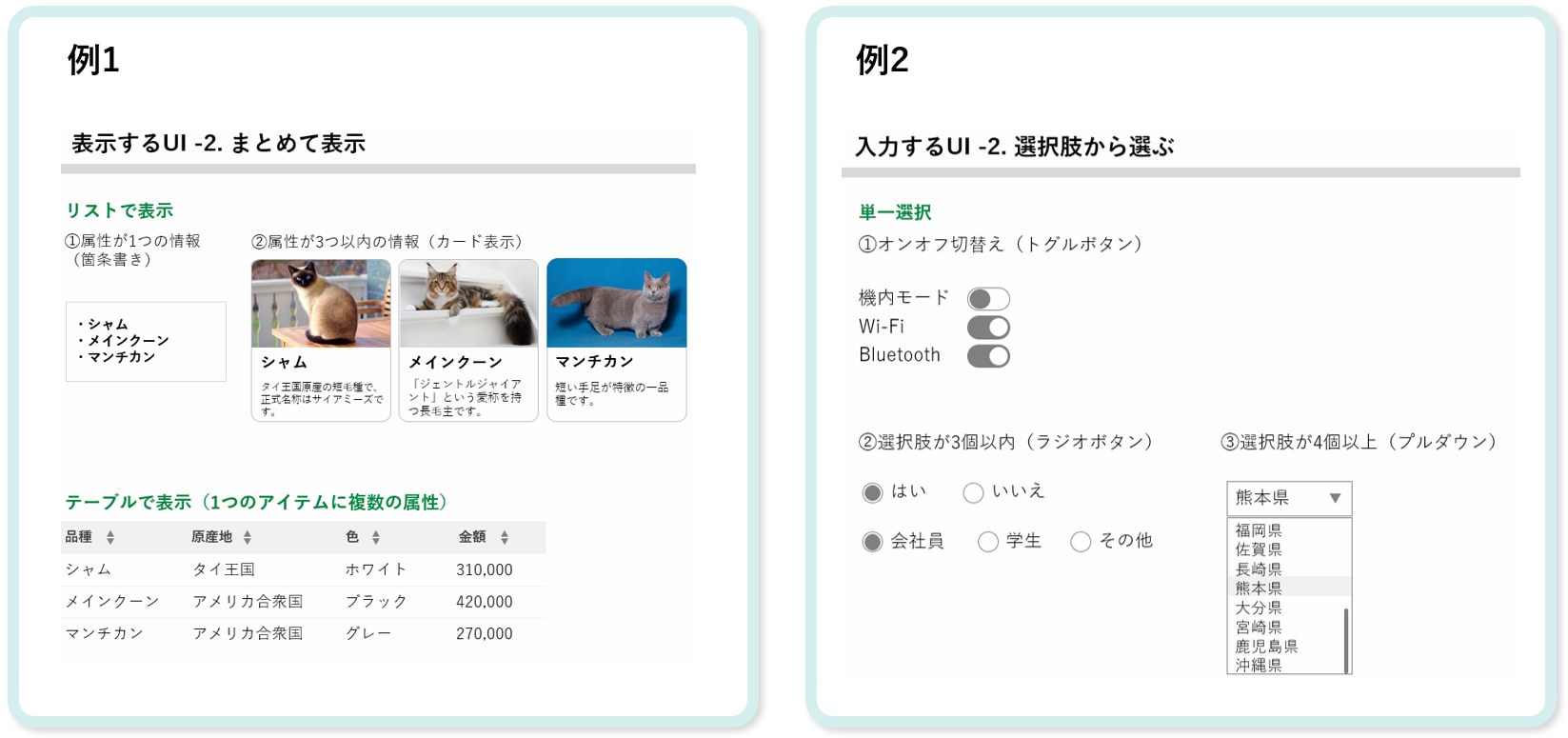
Task: Pick 沖縄県 in the prefecture list
Action: click(1259, 666)
